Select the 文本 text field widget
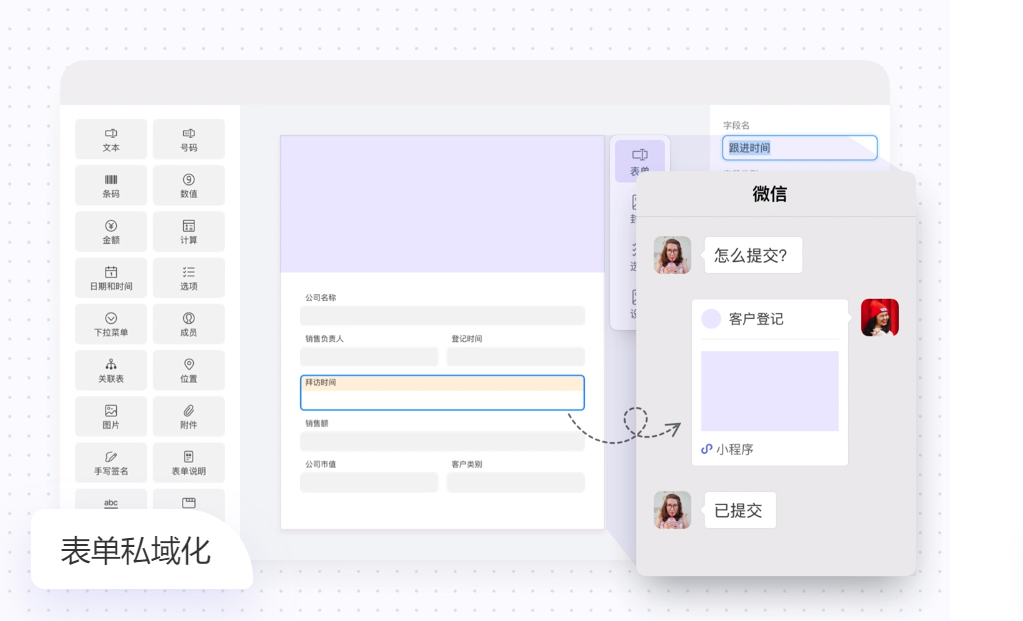1023x621 pixels. pyautogui.click(x=111, y=139)
